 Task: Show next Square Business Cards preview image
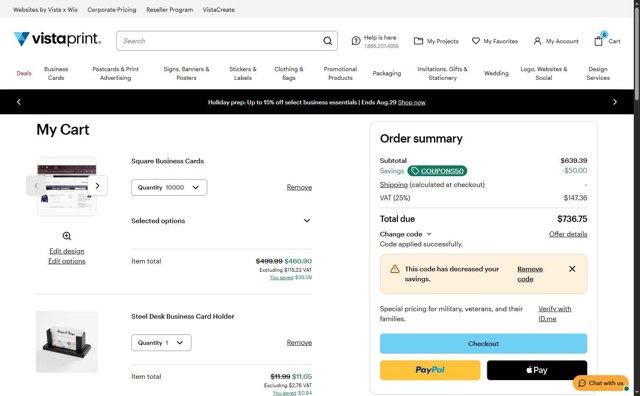[98, 186]
